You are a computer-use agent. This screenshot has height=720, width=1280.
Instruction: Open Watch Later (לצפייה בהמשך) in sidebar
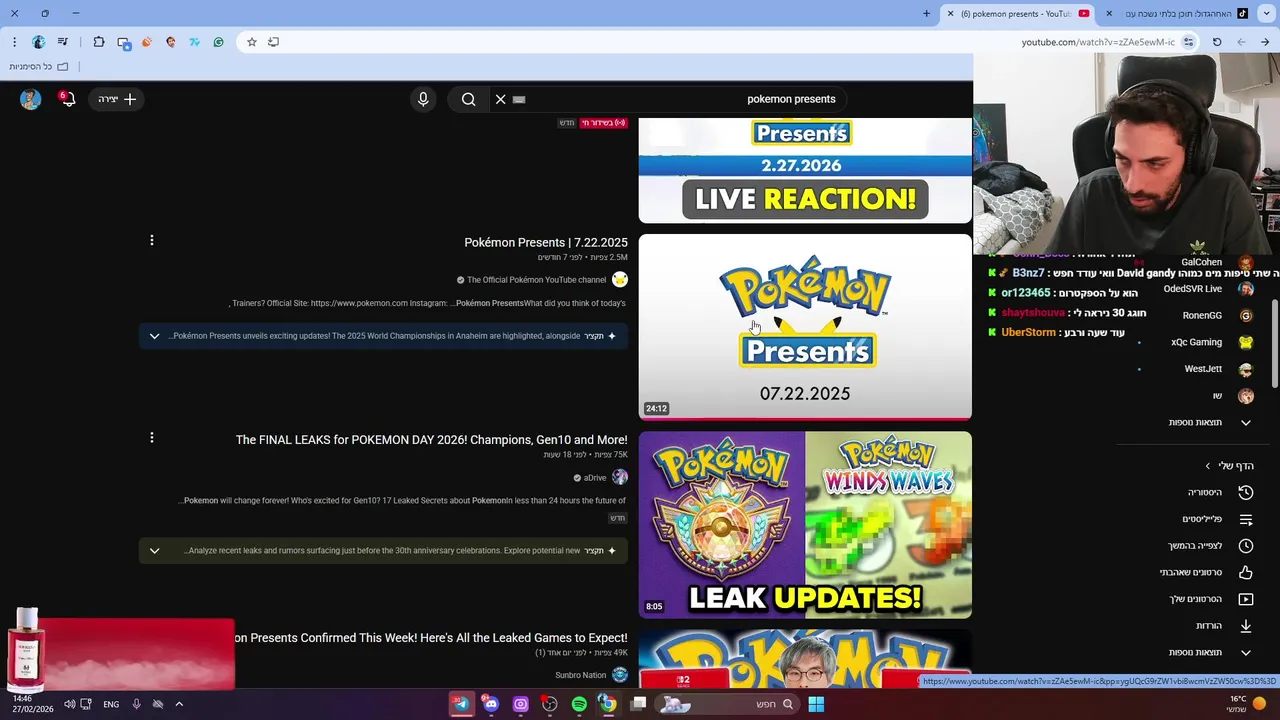click(1210, 546)
